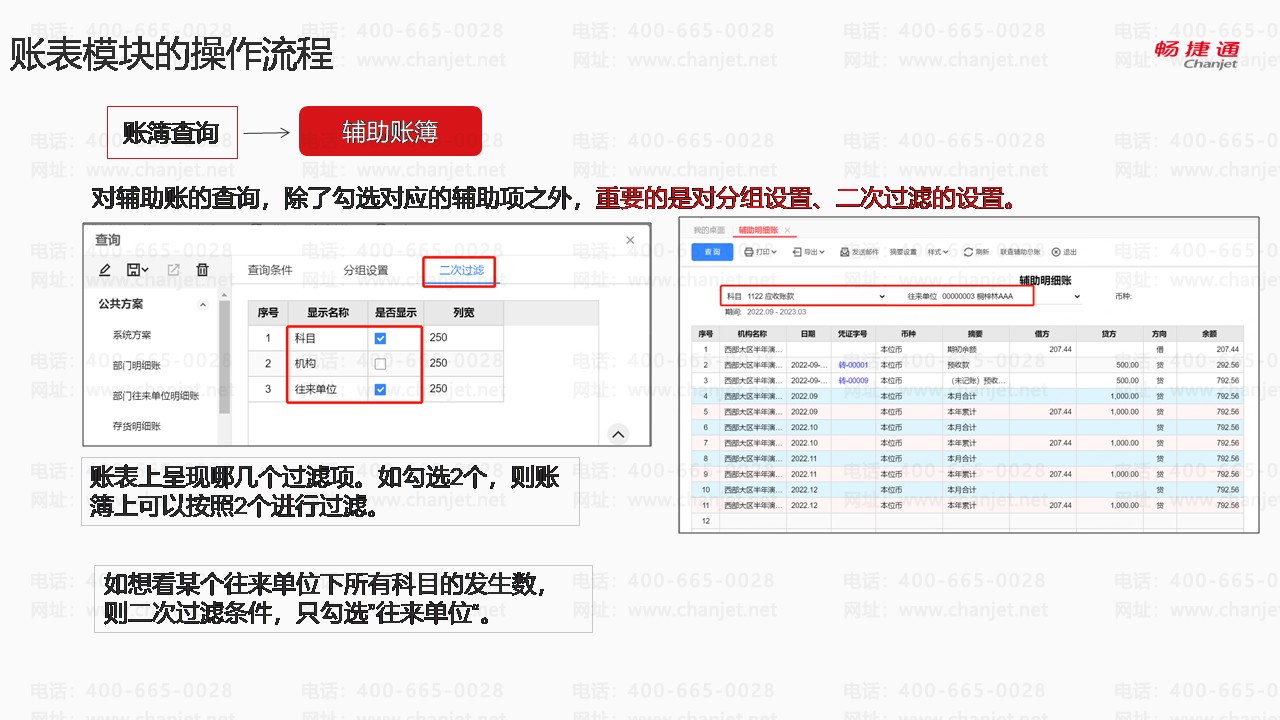
Task: Open voucher link 转-00009
Action: 853,380
